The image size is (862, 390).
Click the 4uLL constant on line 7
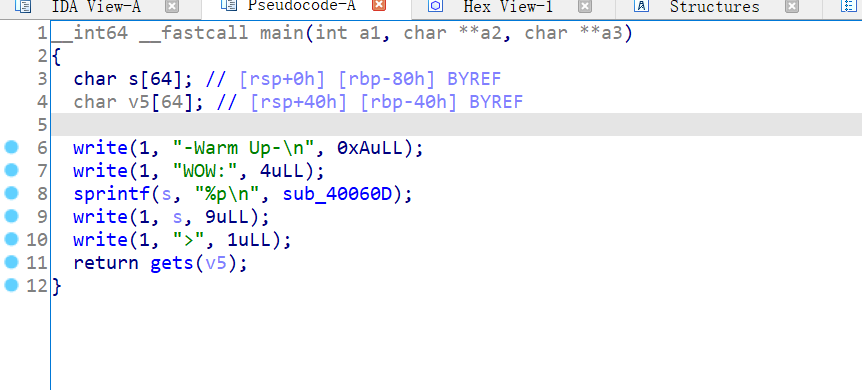pyautogui.click(x=281, y=172)
